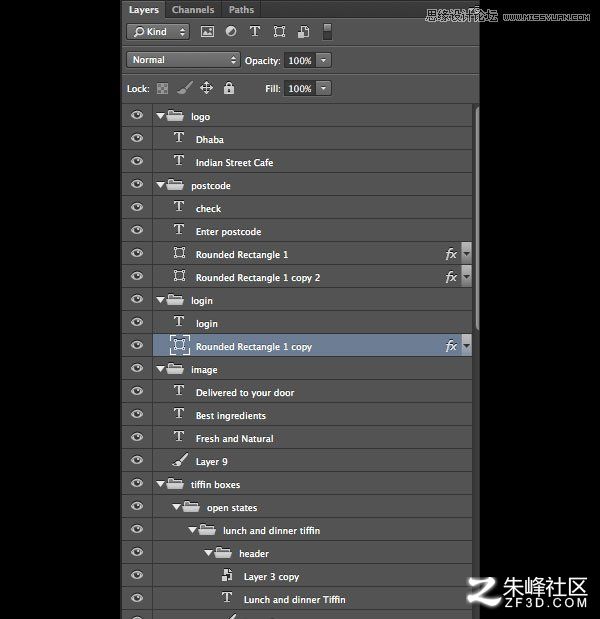Viewport: 600px width, 619px height.
Task: Click the Delivered to your door type icon
Action: 179,390
